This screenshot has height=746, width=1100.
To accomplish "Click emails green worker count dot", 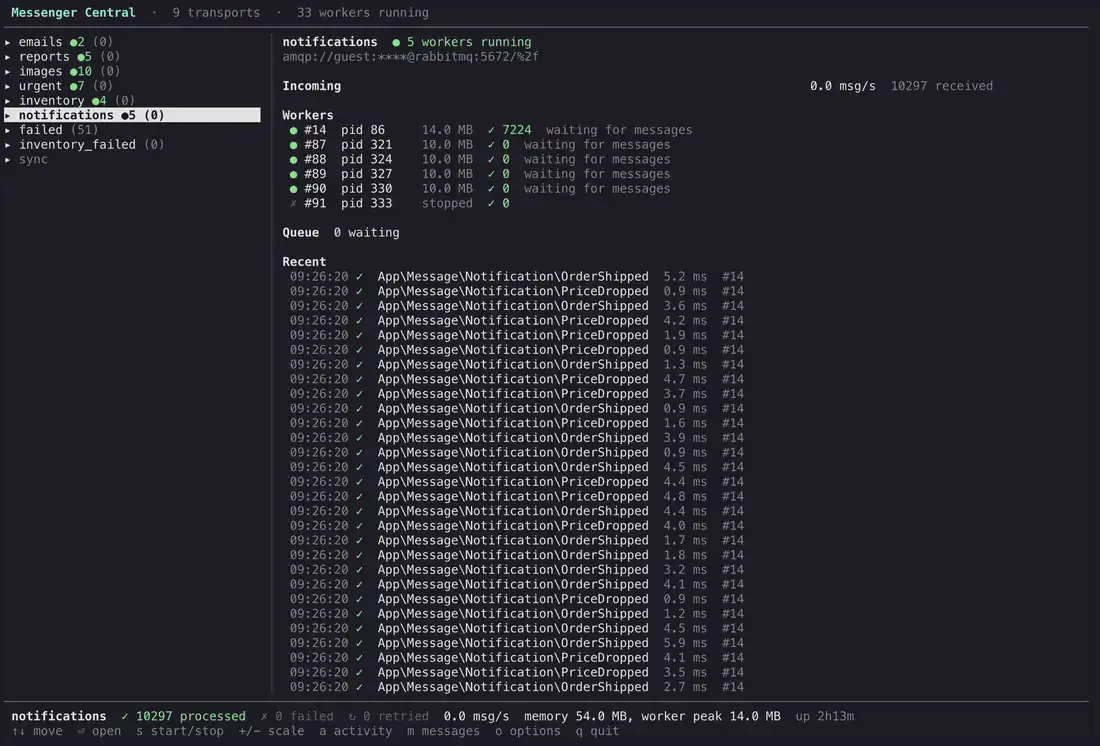I will coord(73,43).
